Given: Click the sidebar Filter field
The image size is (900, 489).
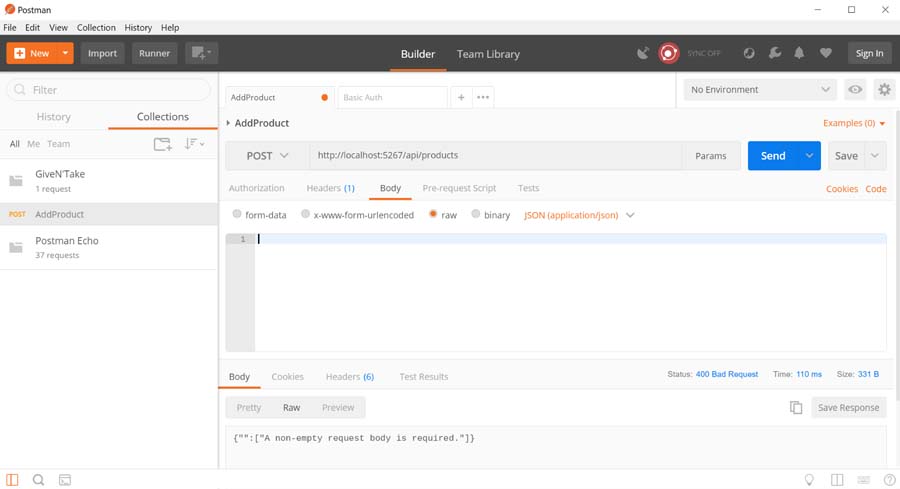Looking at the screenshot, I should pyautogui.click(x=109, y=90).
